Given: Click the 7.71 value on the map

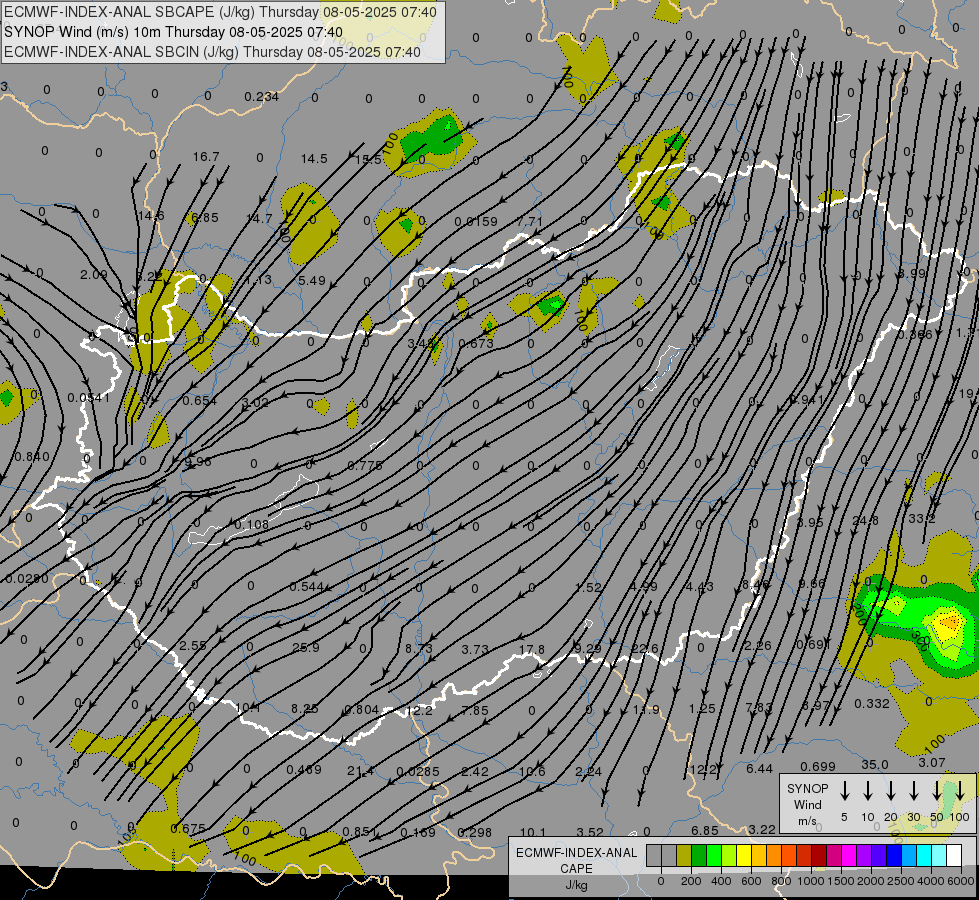Looking at the screenshot, I should tap(530, 222).
